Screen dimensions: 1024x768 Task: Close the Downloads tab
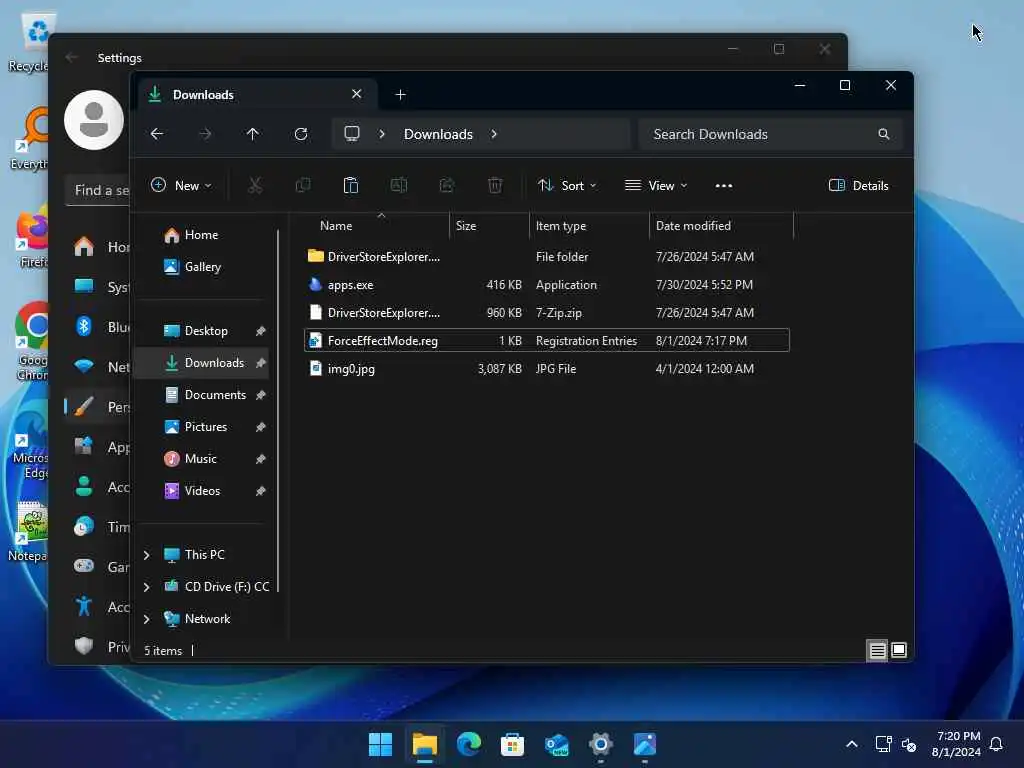click(357, 94)
